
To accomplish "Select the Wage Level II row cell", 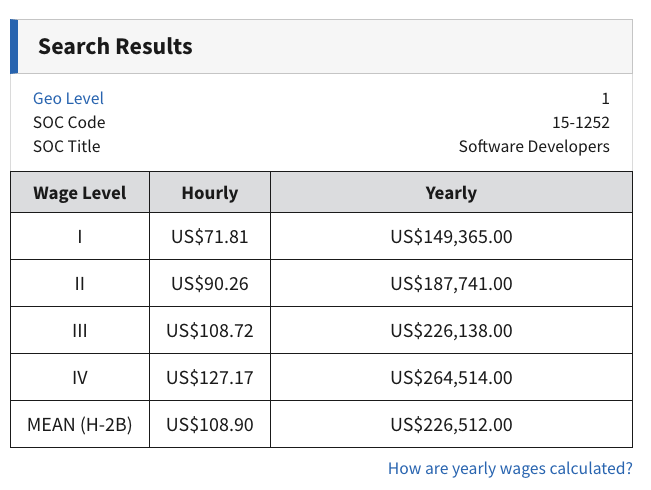I will coord(80,284).
